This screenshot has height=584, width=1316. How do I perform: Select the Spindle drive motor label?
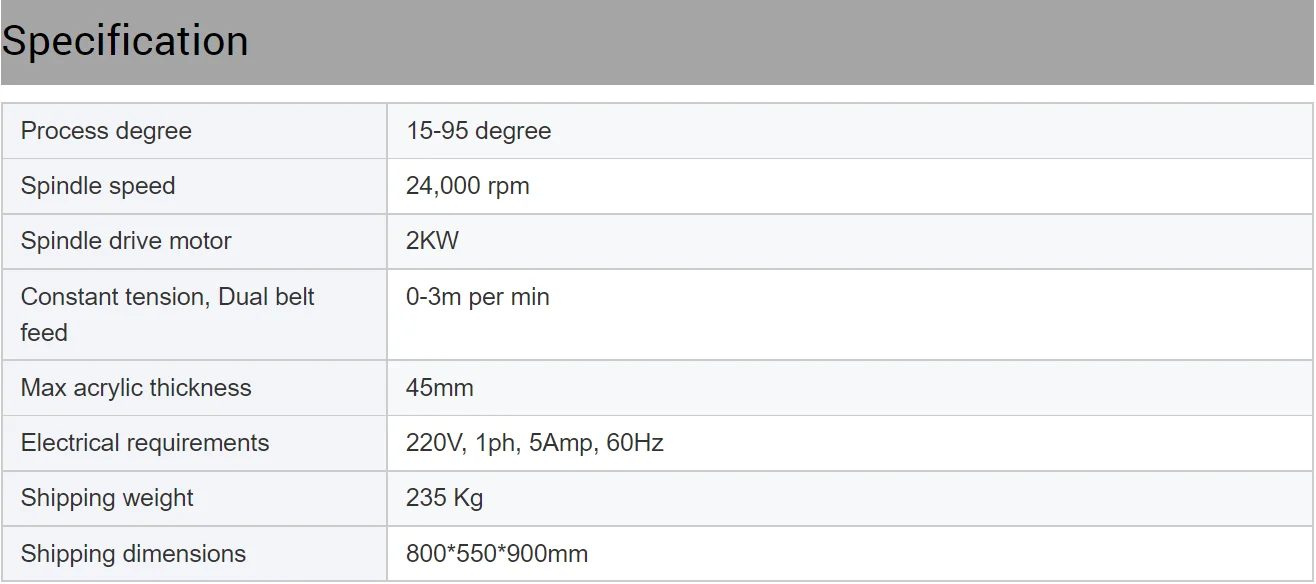coord(126,241)
